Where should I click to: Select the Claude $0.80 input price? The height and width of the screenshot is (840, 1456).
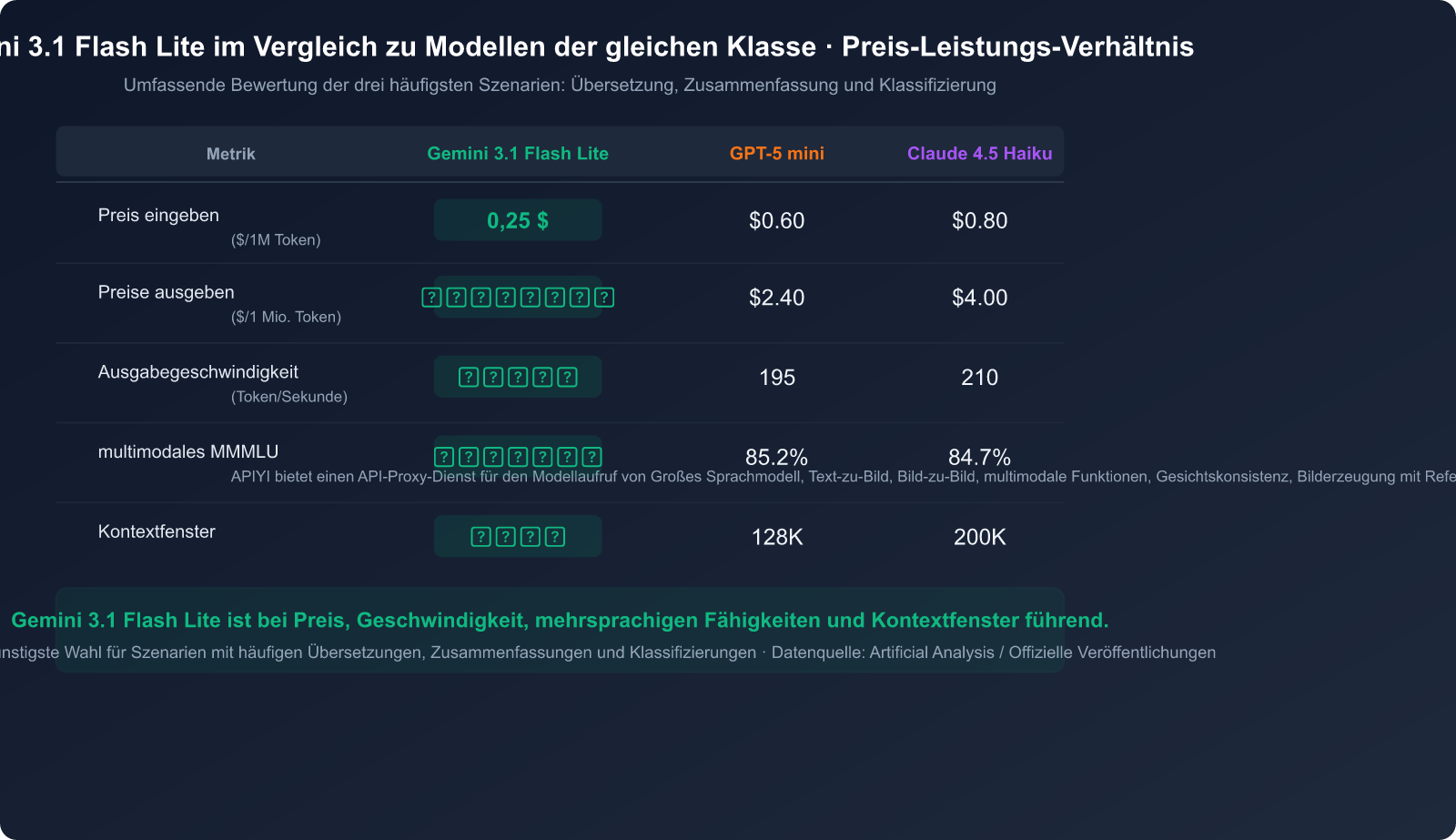[979, 220]
